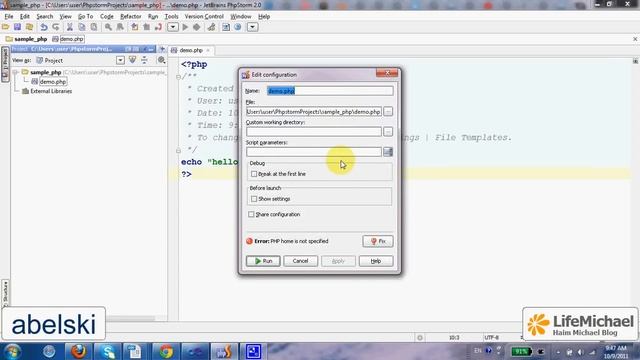This screenshot has height=360, width=640.
Task: Open Google Chrome from the taskbar
Action: tap(166, 351)
